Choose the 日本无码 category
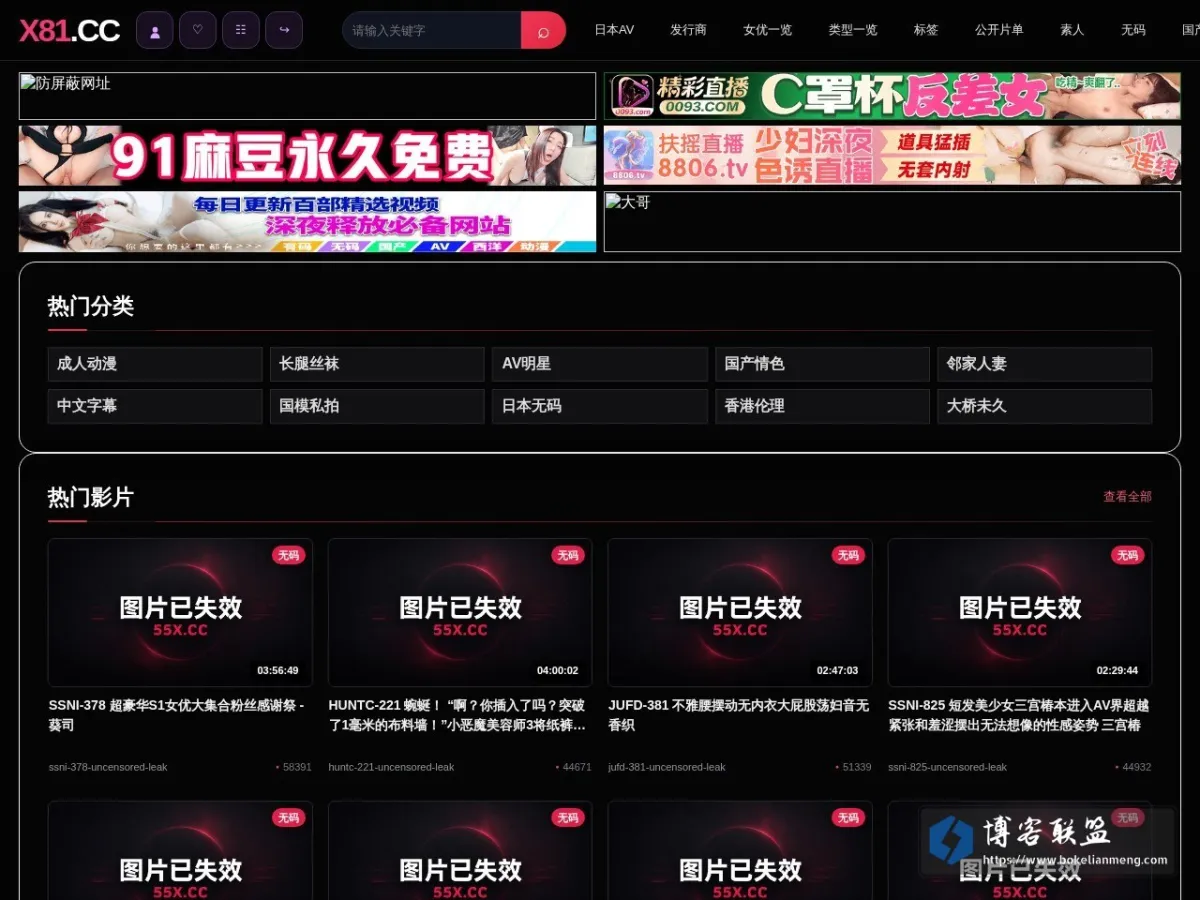 [600, 406]
